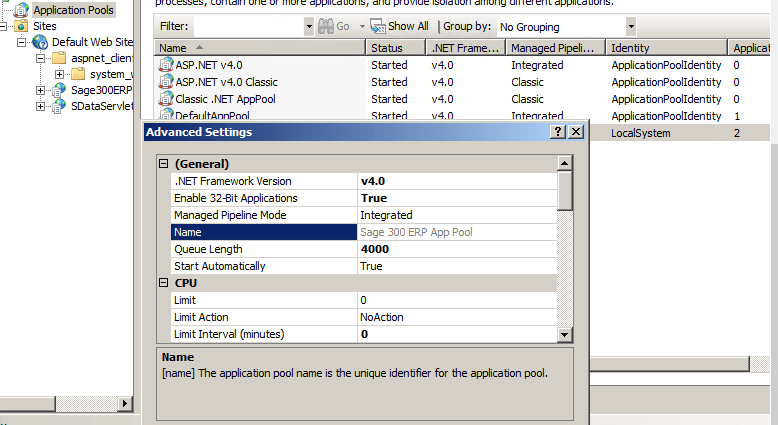The width and height of the screenshot is (778, 425).
Task: Click the Sites globe folder icon
Action: coord(21,26)
